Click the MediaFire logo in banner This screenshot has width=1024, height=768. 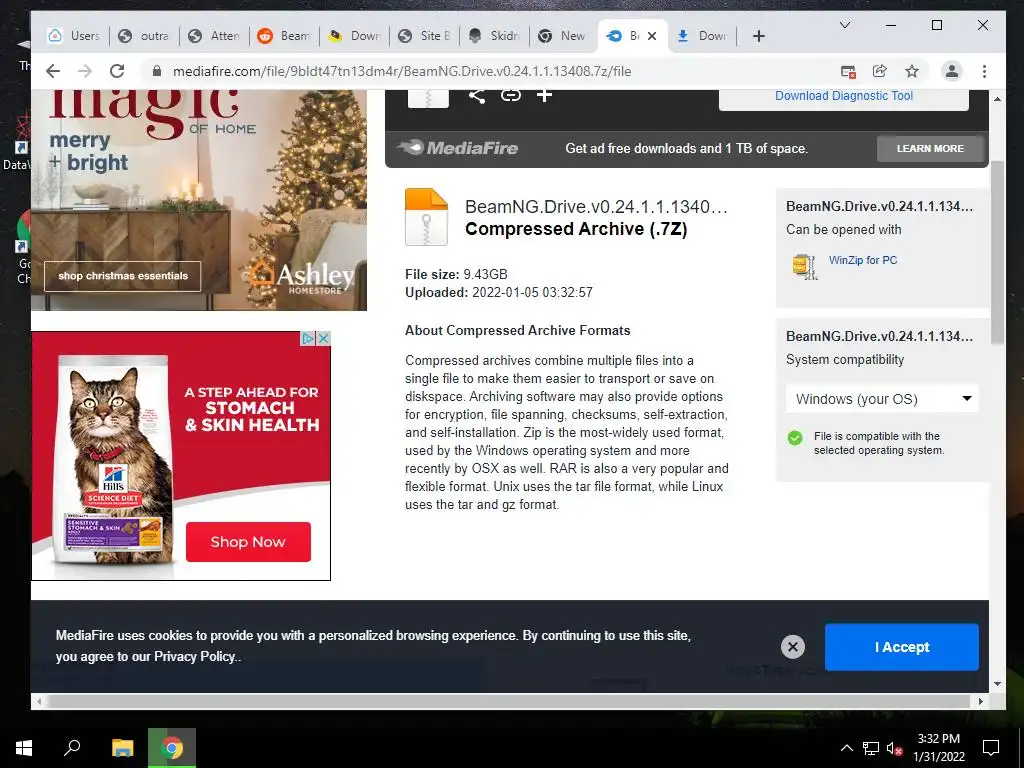458,148
